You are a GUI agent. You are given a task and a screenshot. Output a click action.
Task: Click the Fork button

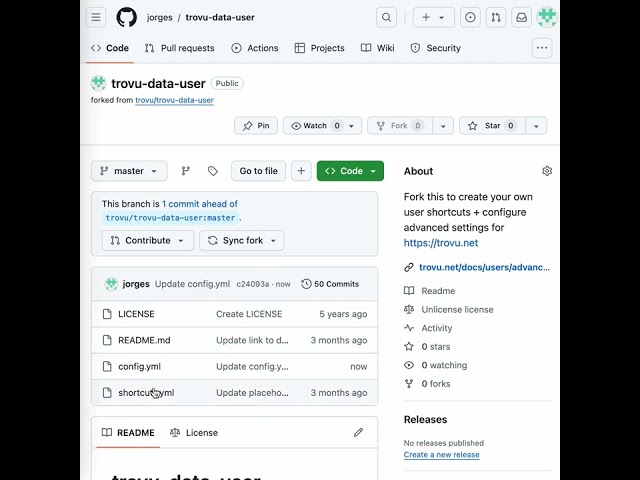point(400,126)
